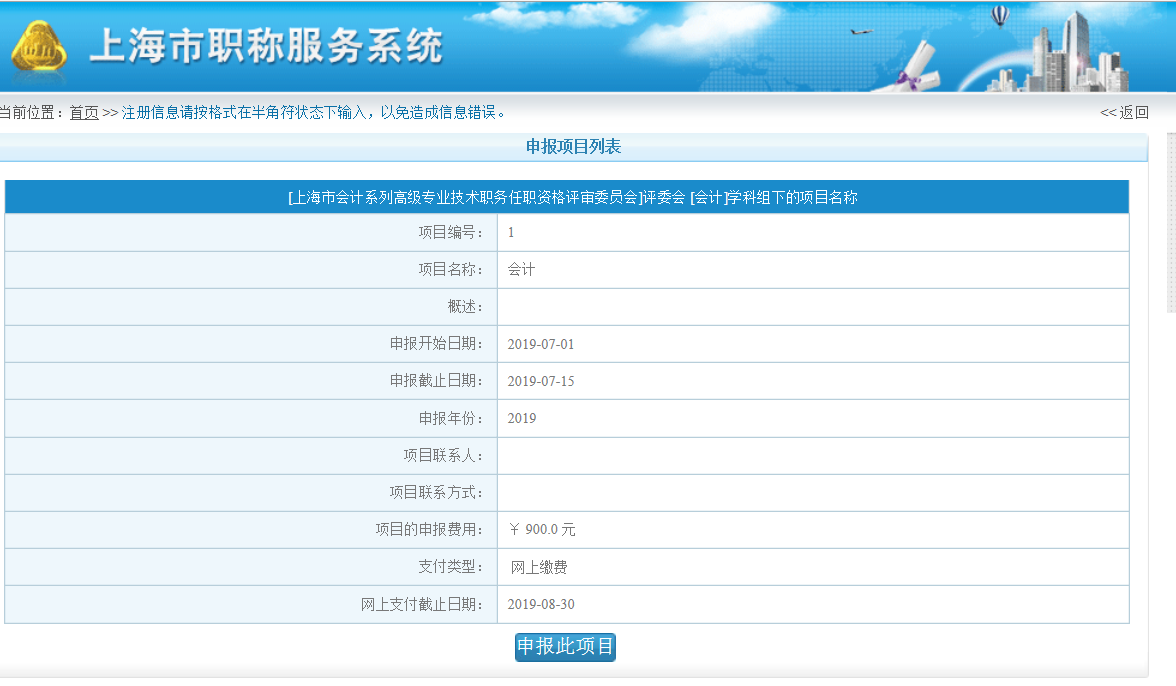
Task: Go back using the <<返回 link
Action: pos(1124,113)
